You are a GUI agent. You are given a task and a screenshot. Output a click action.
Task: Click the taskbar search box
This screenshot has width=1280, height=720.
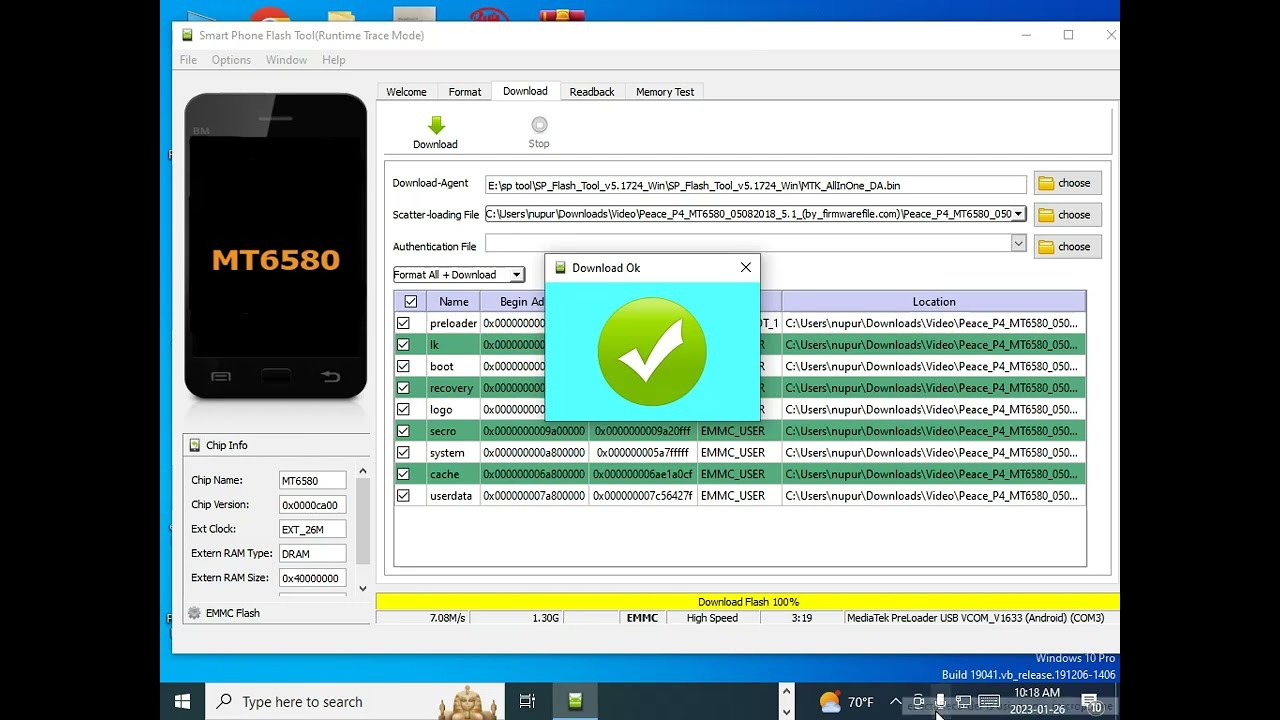(355, 702)
